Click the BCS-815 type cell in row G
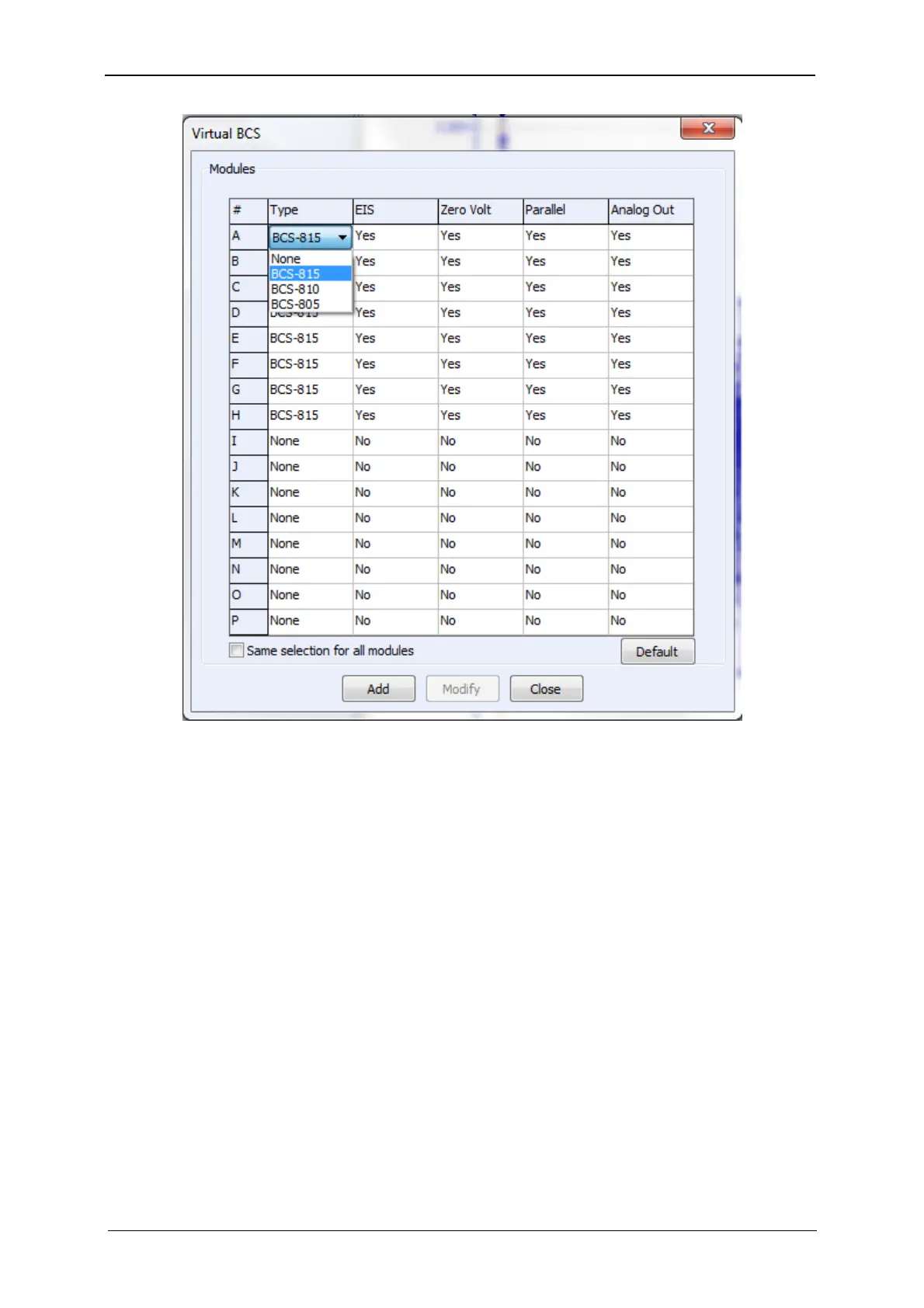The image size is (924, 1308). 311,390
